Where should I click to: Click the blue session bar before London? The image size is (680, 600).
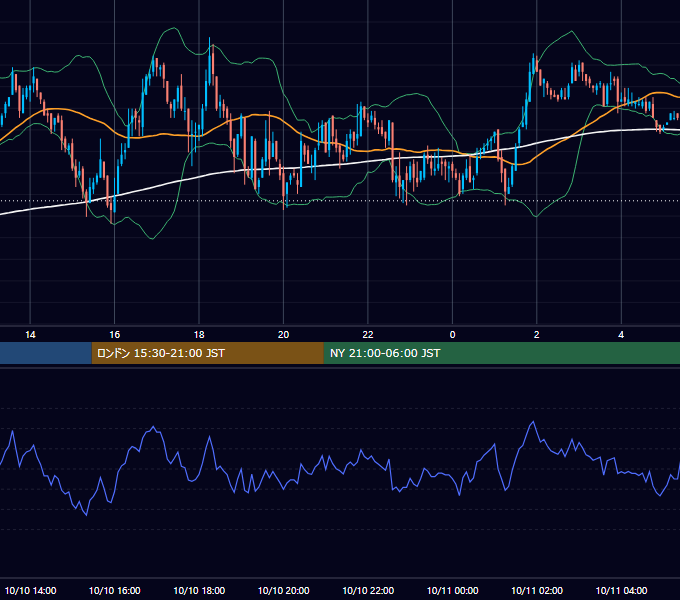pyautogui.click(x=46, y=353)
